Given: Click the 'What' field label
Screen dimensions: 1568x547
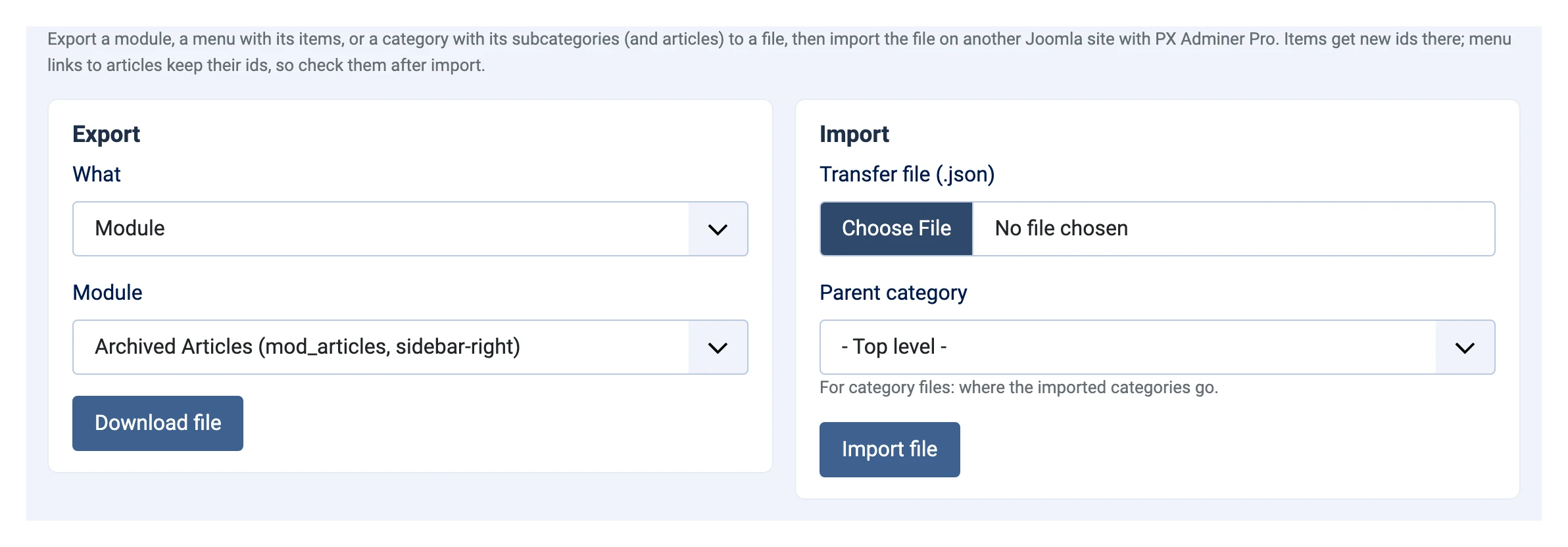Looking at the screenshot, I should click(x=97, y=174).
